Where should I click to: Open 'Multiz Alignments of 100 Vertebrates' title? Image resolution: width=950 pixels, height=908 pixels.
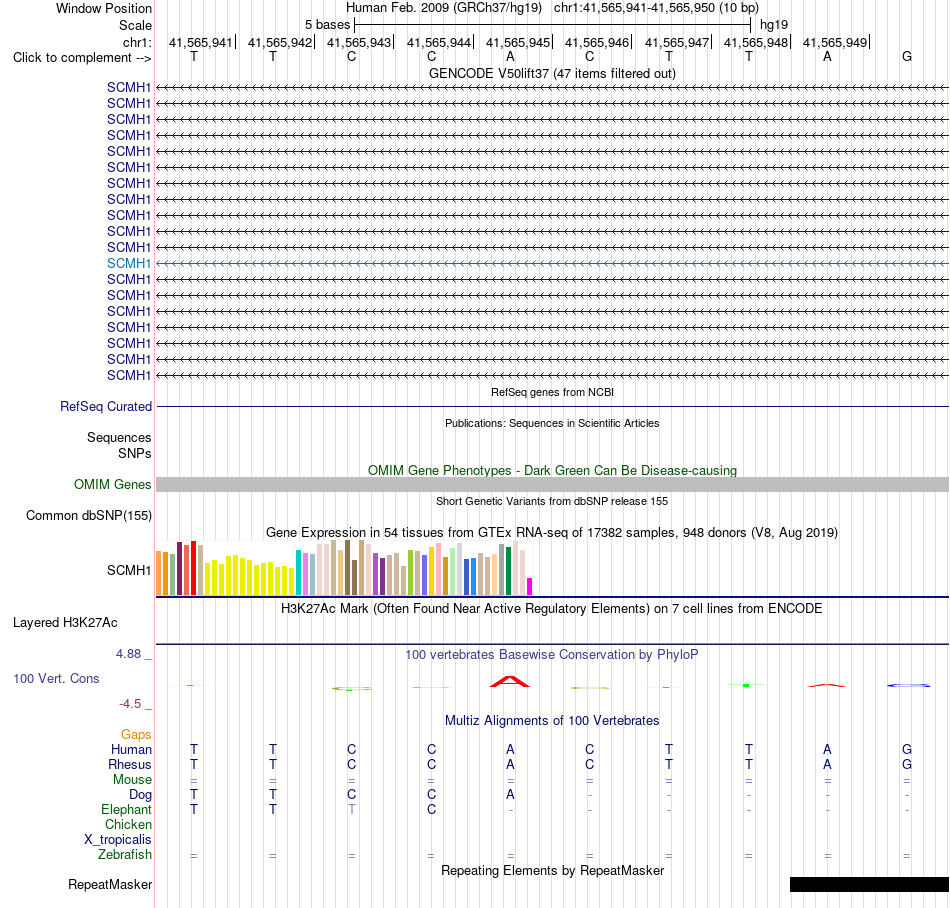552,720
